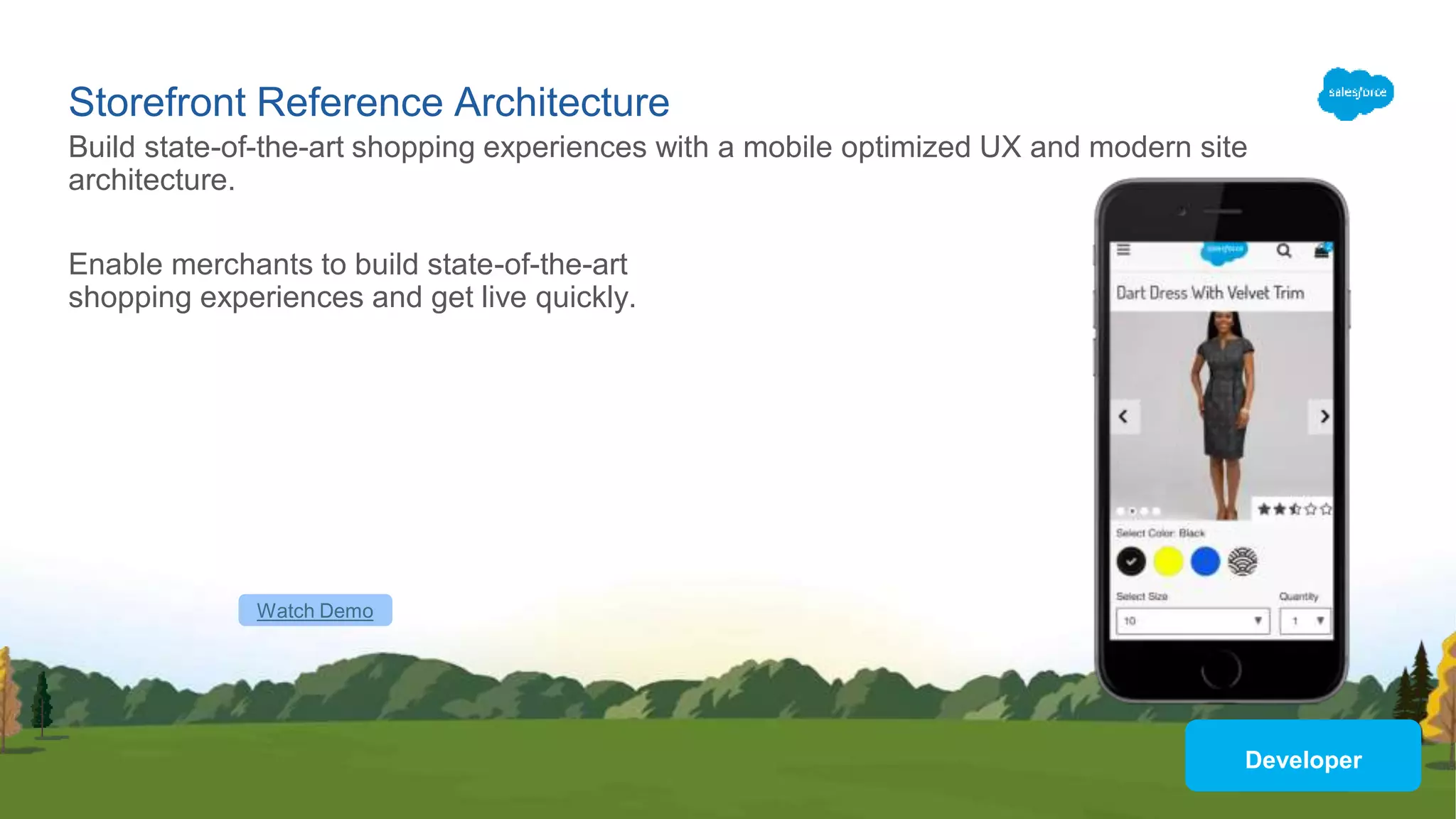The height and width of the screenshot is (819, 1456).
Task: Click the Salesforce cloud logo on slide
Action: coord(1356,94)
